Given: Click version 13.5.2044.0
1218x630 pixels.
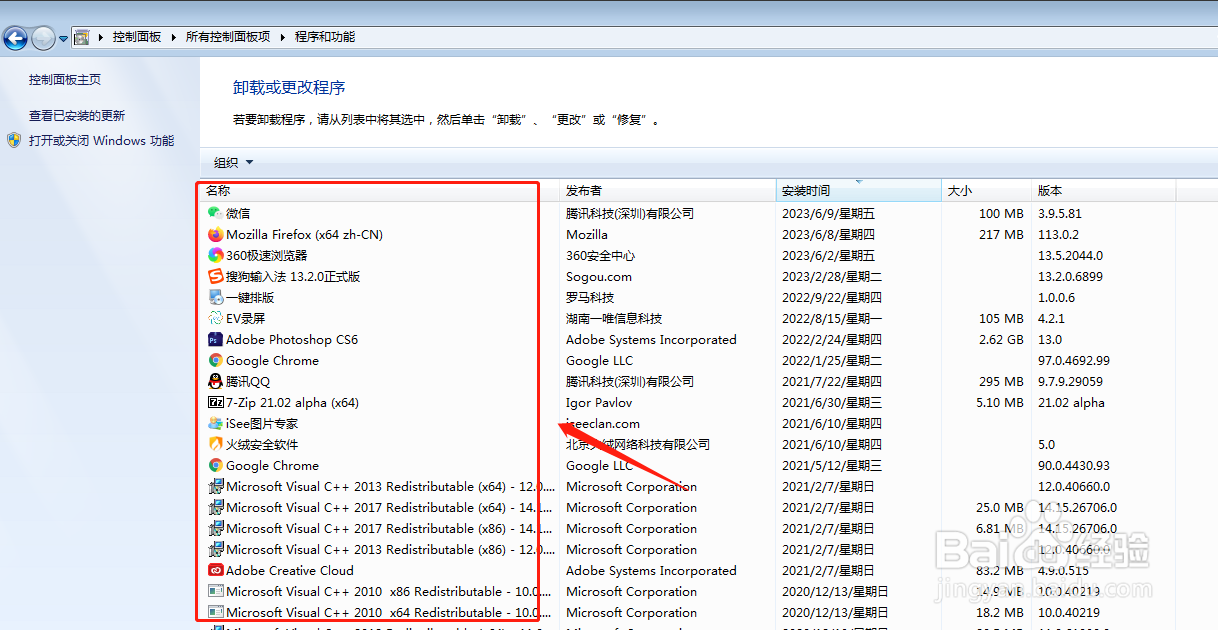Looking at the screenshot, I should [x=1071, y=255].
